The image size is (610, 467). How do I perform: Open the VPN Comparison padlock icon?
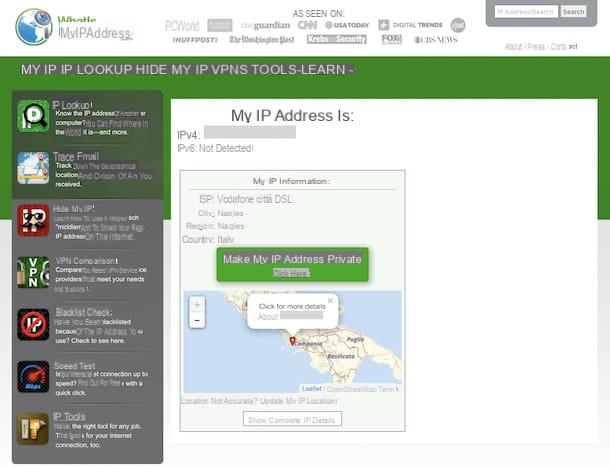pyautogui.click(x=33, y=272)
